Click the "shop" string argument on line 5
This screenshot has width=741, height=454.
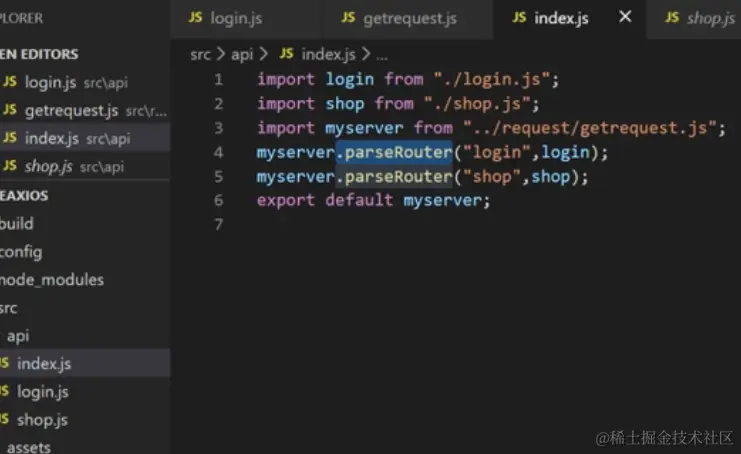(x=492, y=177)
